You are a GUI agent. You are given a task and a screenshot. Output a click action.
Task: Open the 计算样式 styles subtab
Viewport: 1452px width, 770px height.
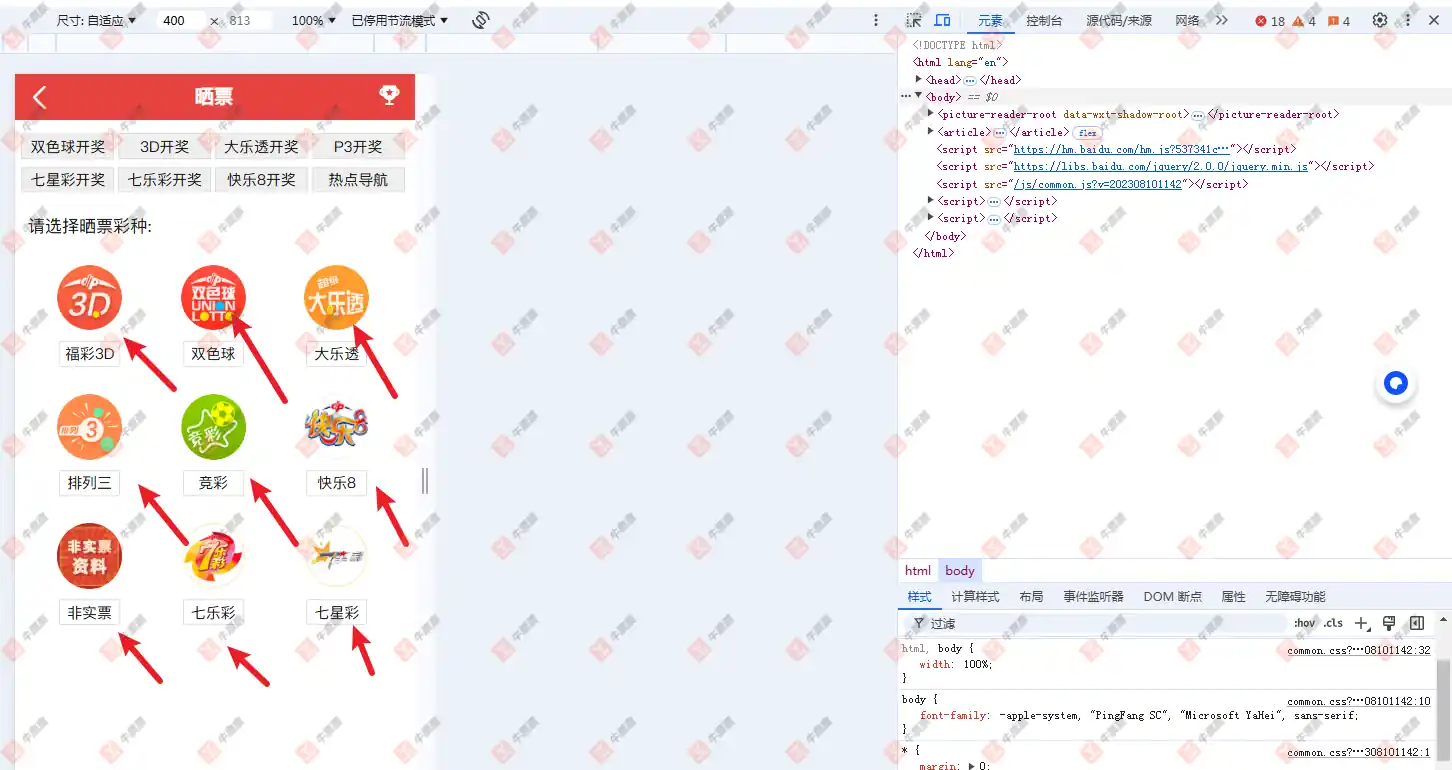975,596
